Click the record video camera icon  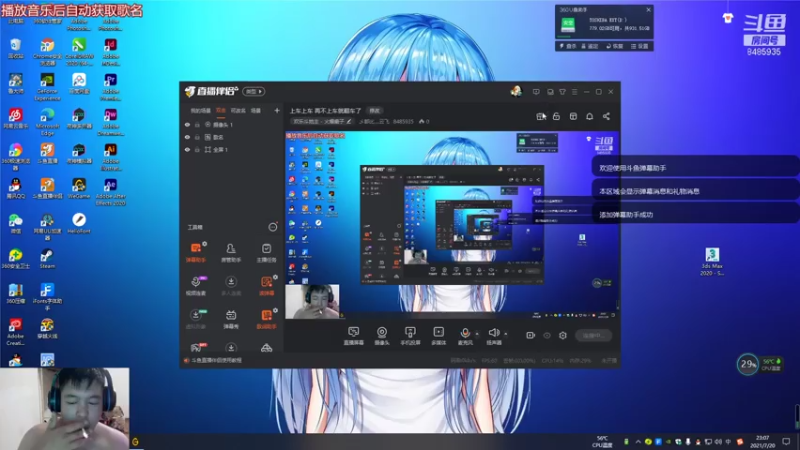(x=531, y=335)
